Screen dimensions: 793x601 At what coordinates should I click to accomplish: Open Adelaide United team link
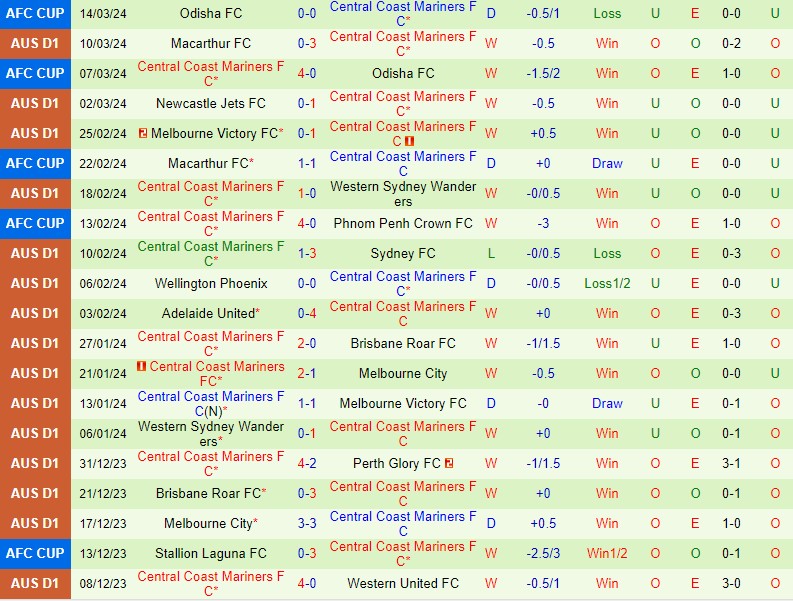[208, 314]
